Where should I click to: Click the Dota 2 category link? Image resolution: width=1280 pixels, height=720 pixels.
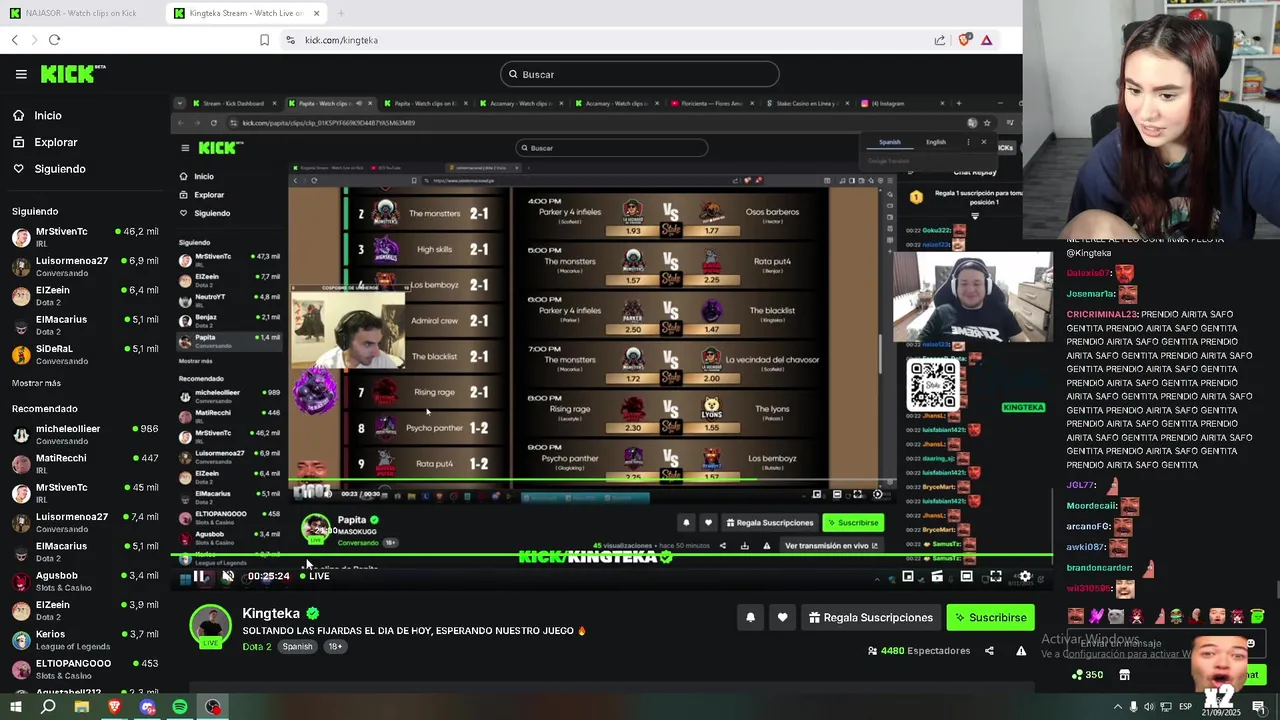coord(256,647)
